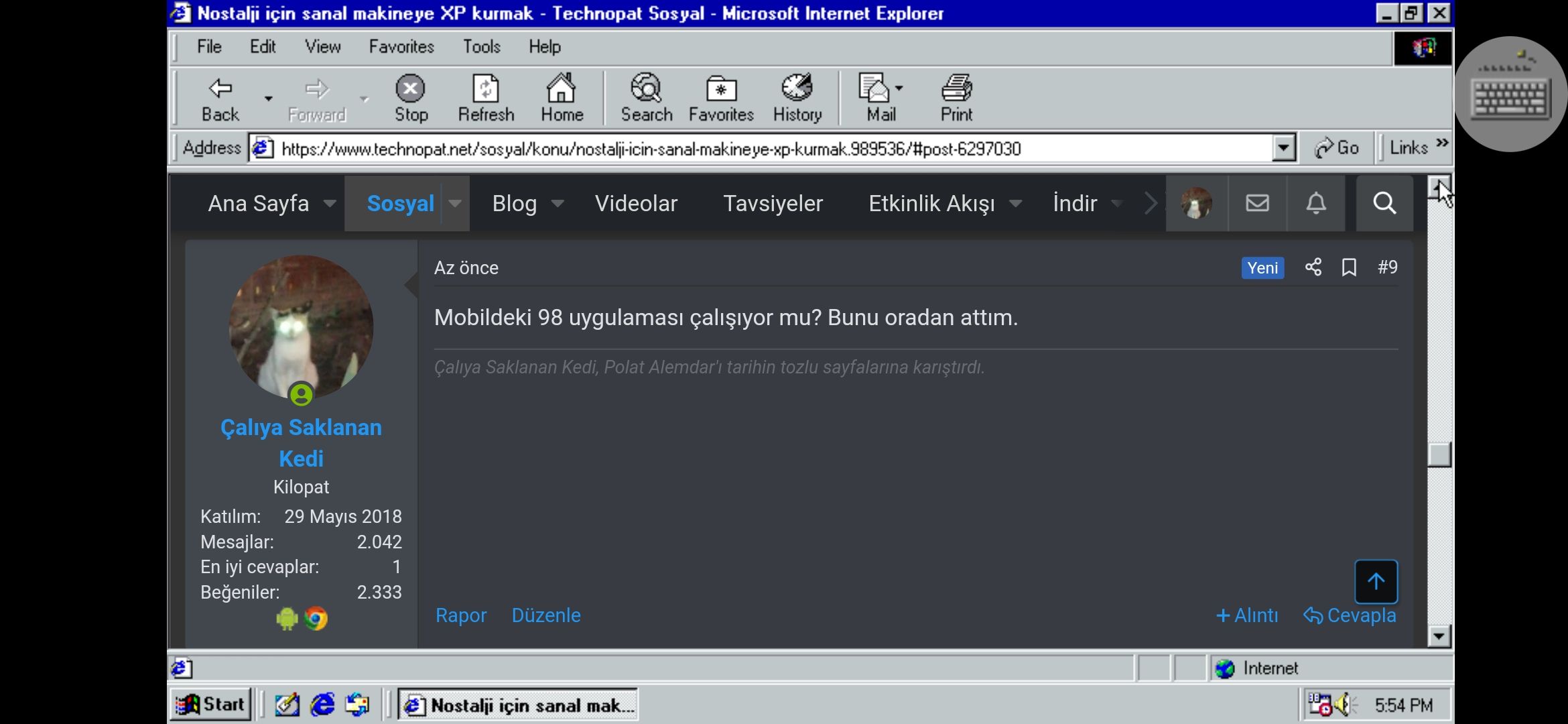The height and width of the screenshot is (724, 1568).
Task: Expand the Blog dropdown arrow
Action: [558, 204]
